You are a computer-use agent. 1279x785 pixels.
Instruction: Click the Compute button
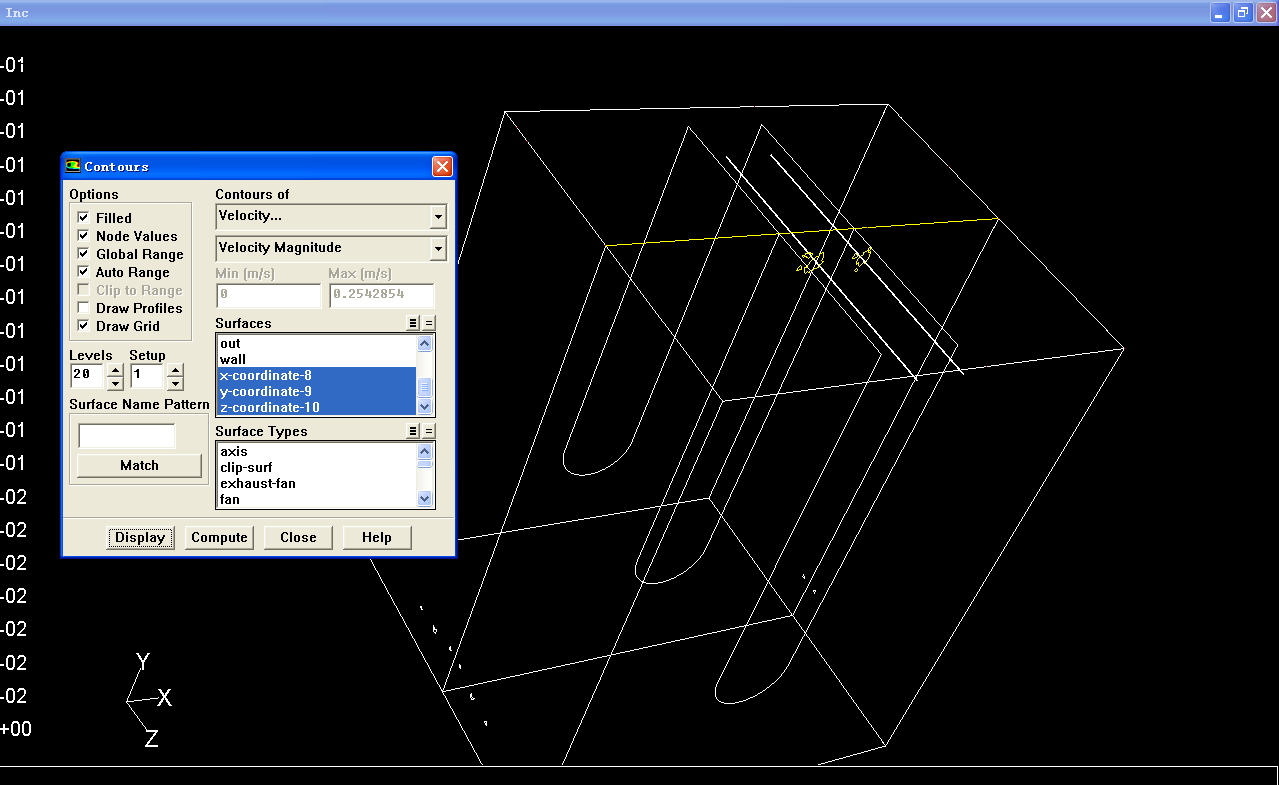click(x=219, y=537)
